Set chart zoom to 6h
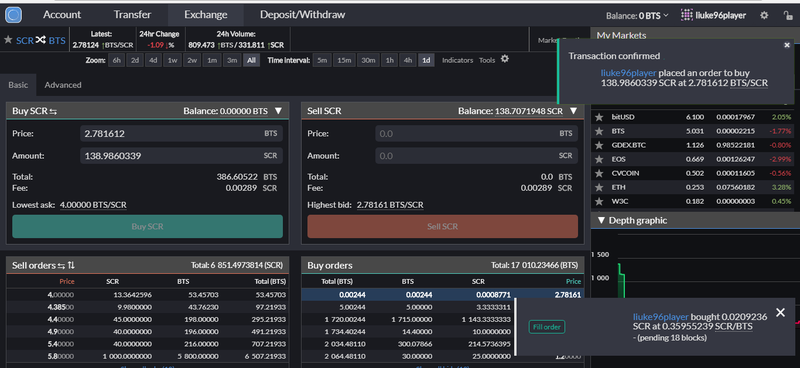Image resolution: width=800 pixels, height=368 pixels. tap(117, 60)
